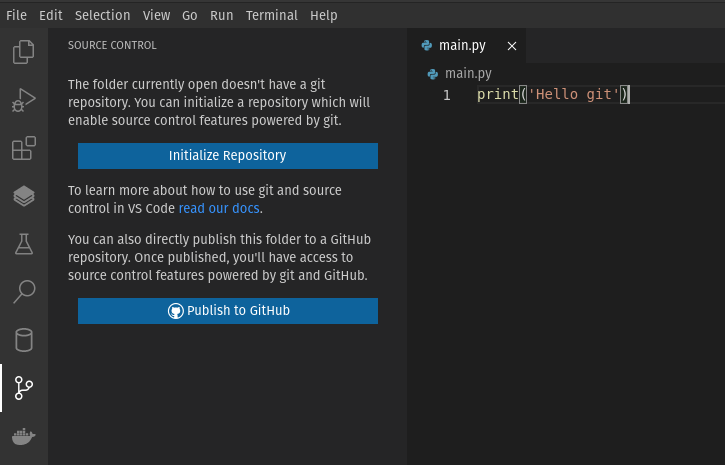Open the Terminal menu
725x465 pixels.
tap(272, 16)
